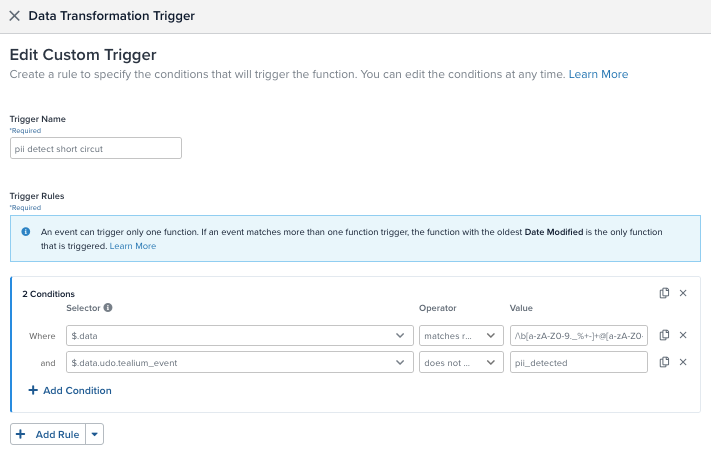Image resolution: width=711 pixels, height=449 pixels.
Task: Click the pii_detected value field
Action: [578, 363]
